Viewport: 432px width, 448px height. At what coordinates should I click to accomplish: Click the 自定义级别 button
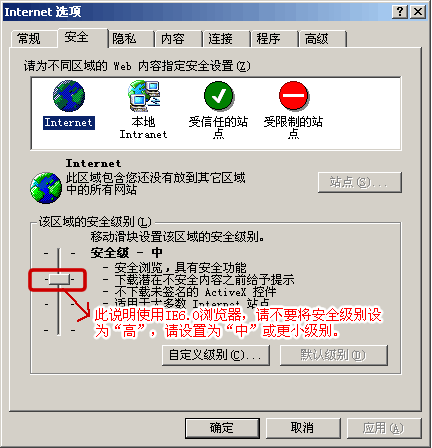click(216, 355)
